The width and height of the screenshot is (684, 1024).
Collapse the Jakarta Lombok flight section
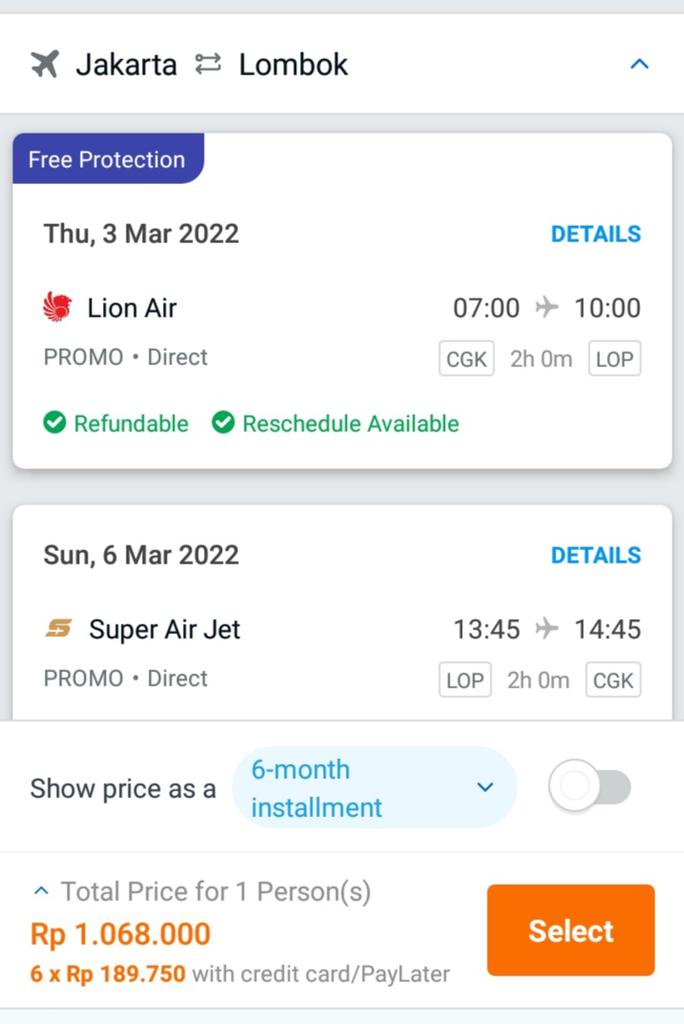click(640, 65)
